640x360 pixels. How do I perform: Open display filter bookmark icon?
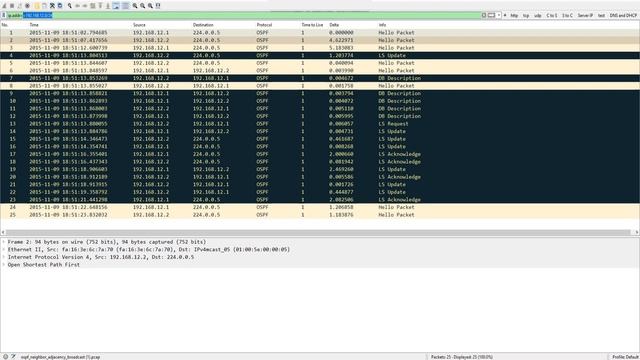click(x=4, y=16)
